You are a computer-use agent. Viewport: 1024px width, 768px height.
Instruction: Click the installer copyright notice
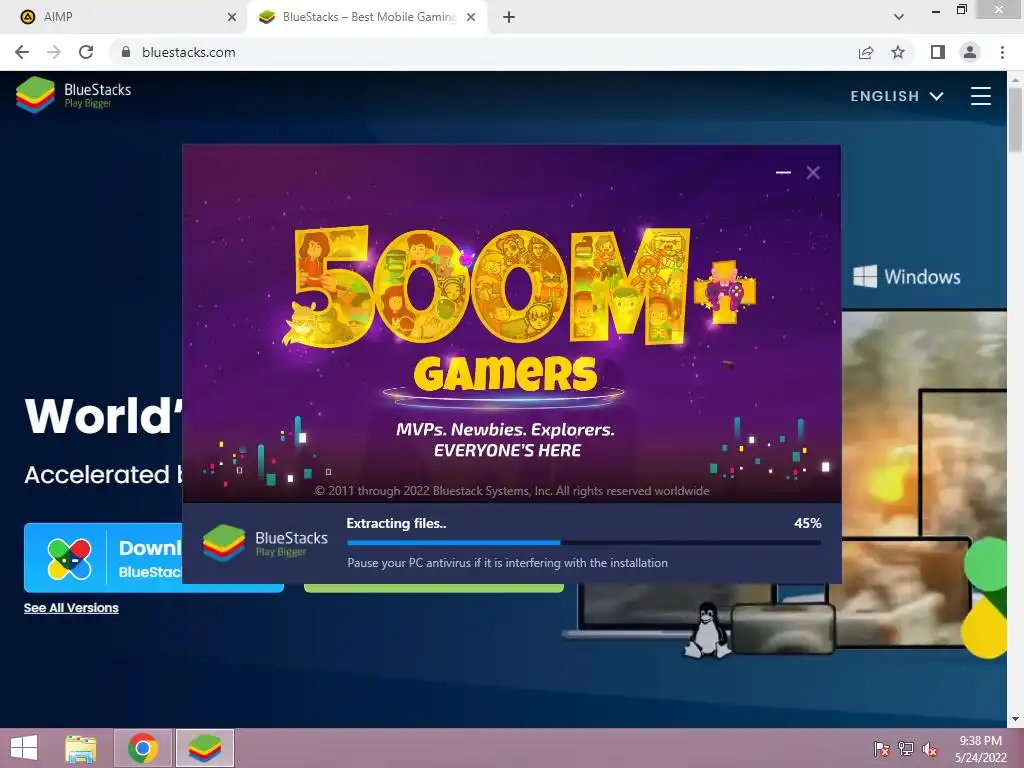(x=512, y=491)
